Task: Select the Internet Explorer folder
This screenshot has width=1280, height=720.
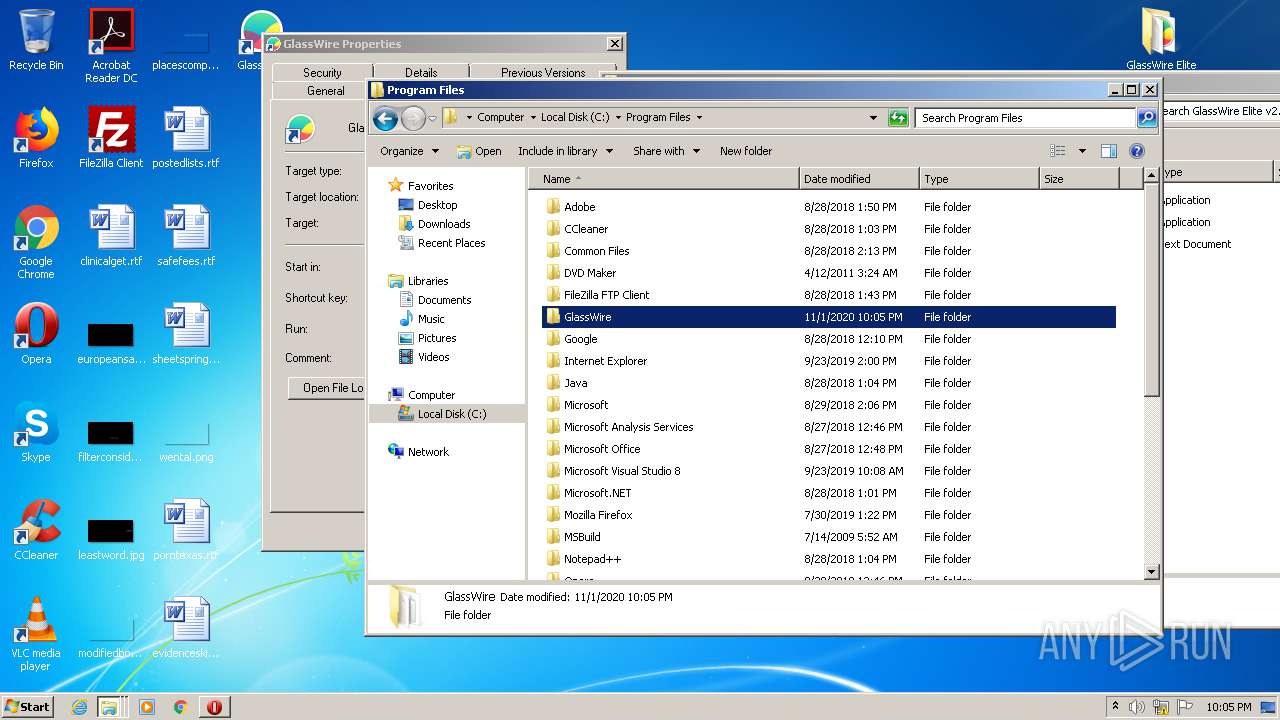Action: point(605,361)
